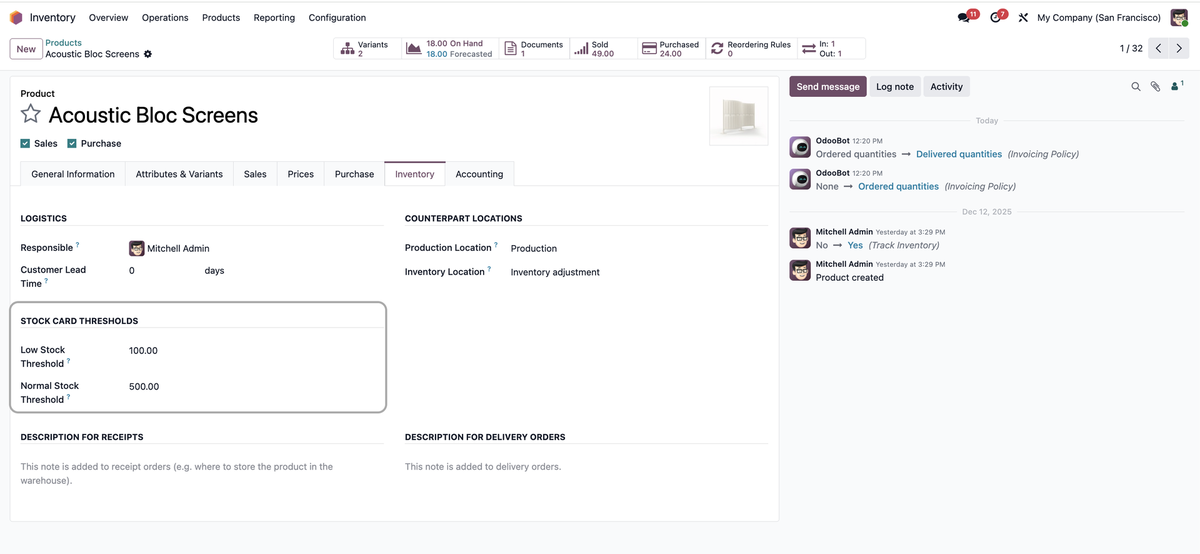This screenshot has height=554, width=1200.
Task: Switch to the Purchase tab
Action: tap(354, 174)
